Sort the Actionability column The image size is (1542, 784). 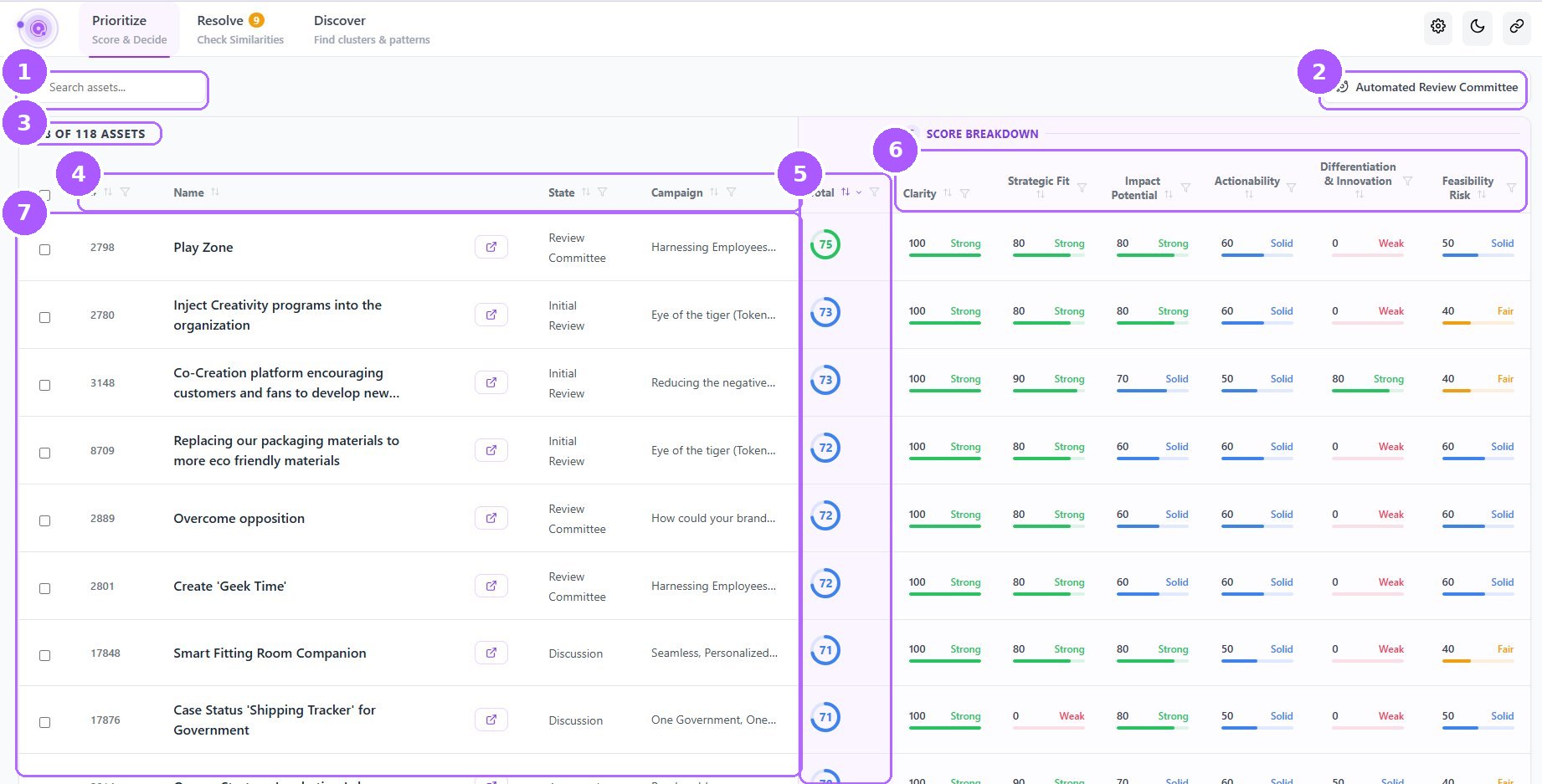click(x=1249, y=195)
